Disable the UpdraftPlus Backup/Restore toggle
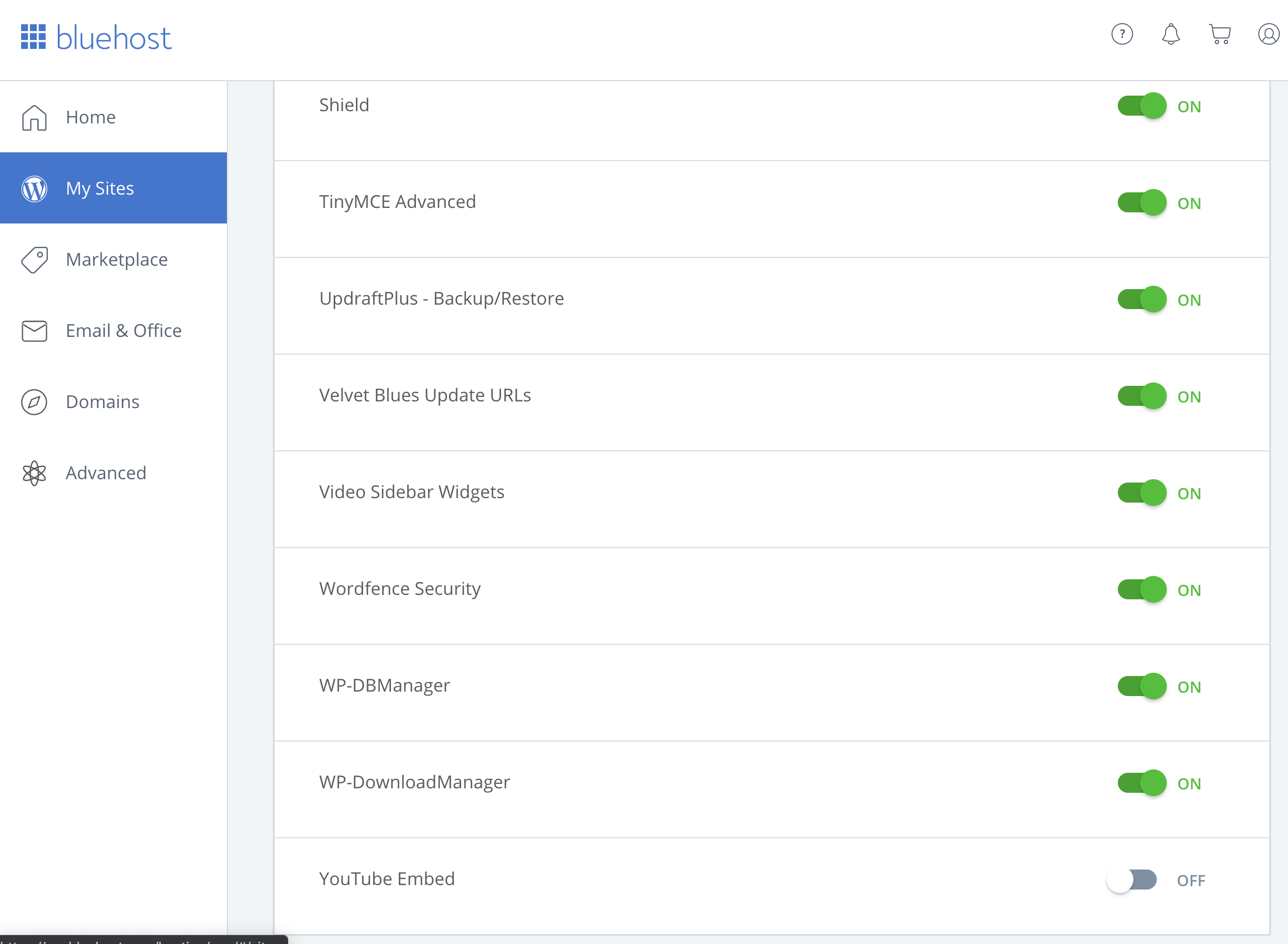This screenshot has height=944, width=1288. coord(1142,300)
